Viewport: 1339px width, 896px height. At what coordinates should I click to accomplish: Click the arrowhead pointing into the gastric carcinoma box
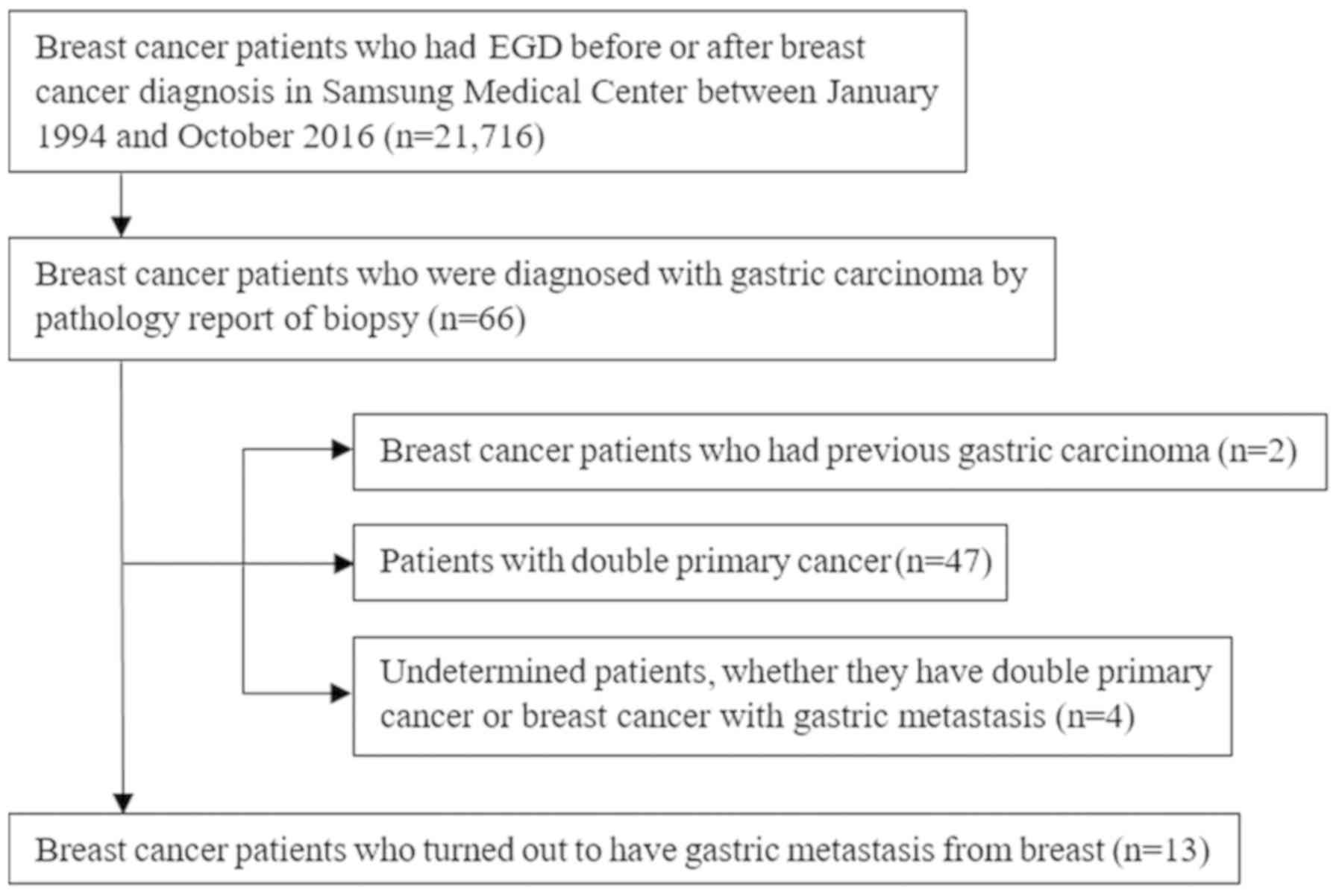[122, 225]
